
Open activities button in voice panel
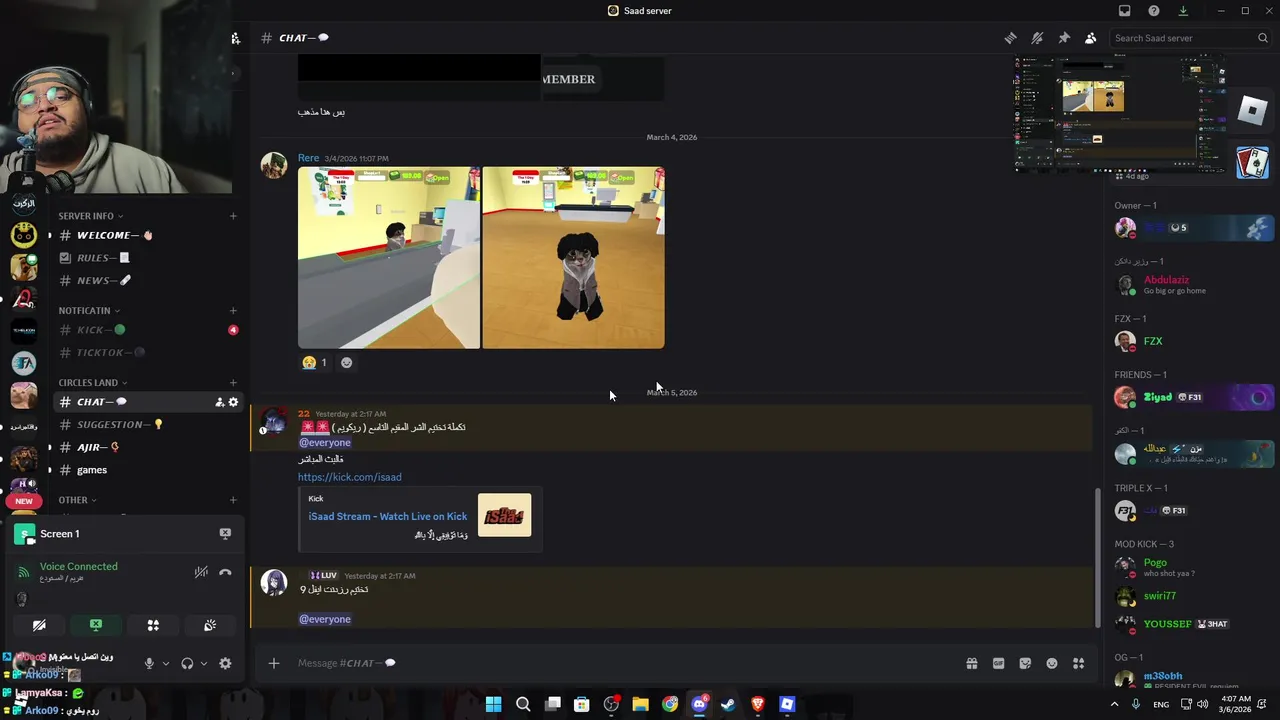153,625
